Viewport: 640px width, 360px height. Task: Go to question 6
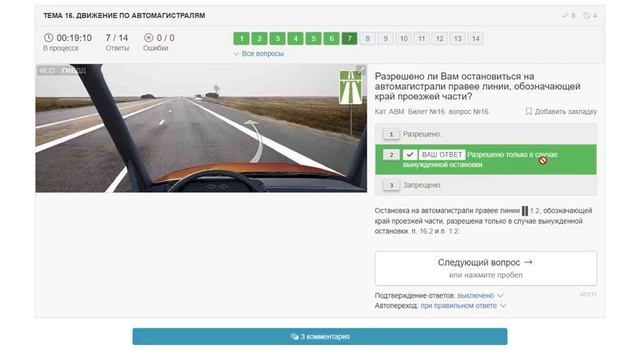point(331,39)
